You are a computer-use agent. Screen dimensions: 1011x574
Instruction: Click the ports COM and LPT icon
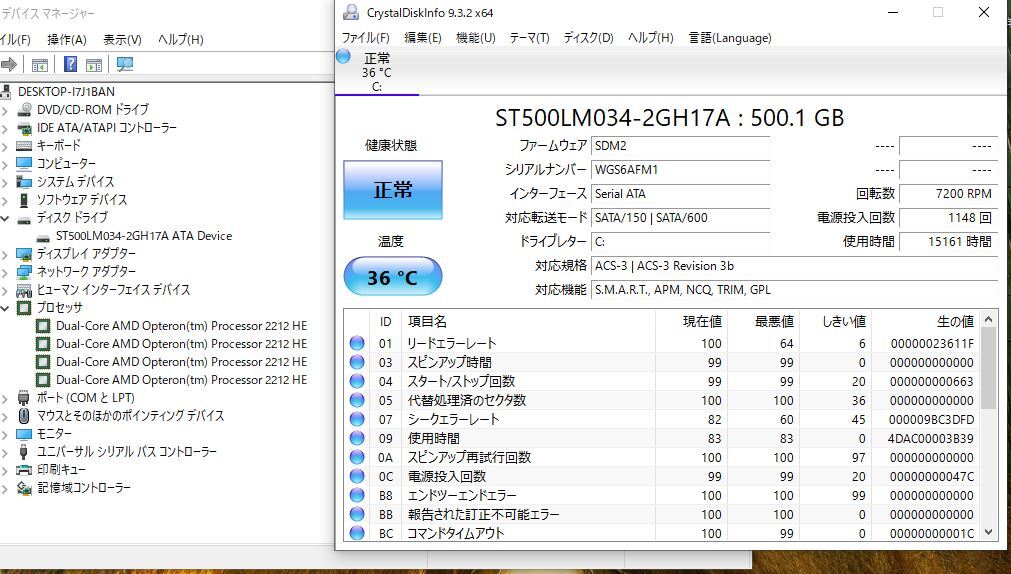coord(24,397)
